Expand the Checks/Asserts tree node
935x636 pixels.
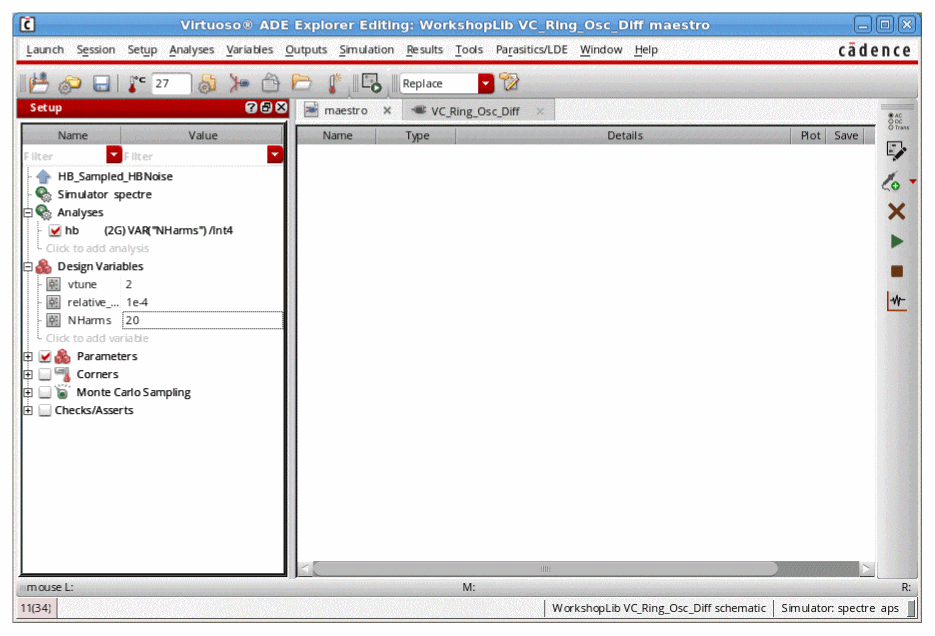(28, 410)
